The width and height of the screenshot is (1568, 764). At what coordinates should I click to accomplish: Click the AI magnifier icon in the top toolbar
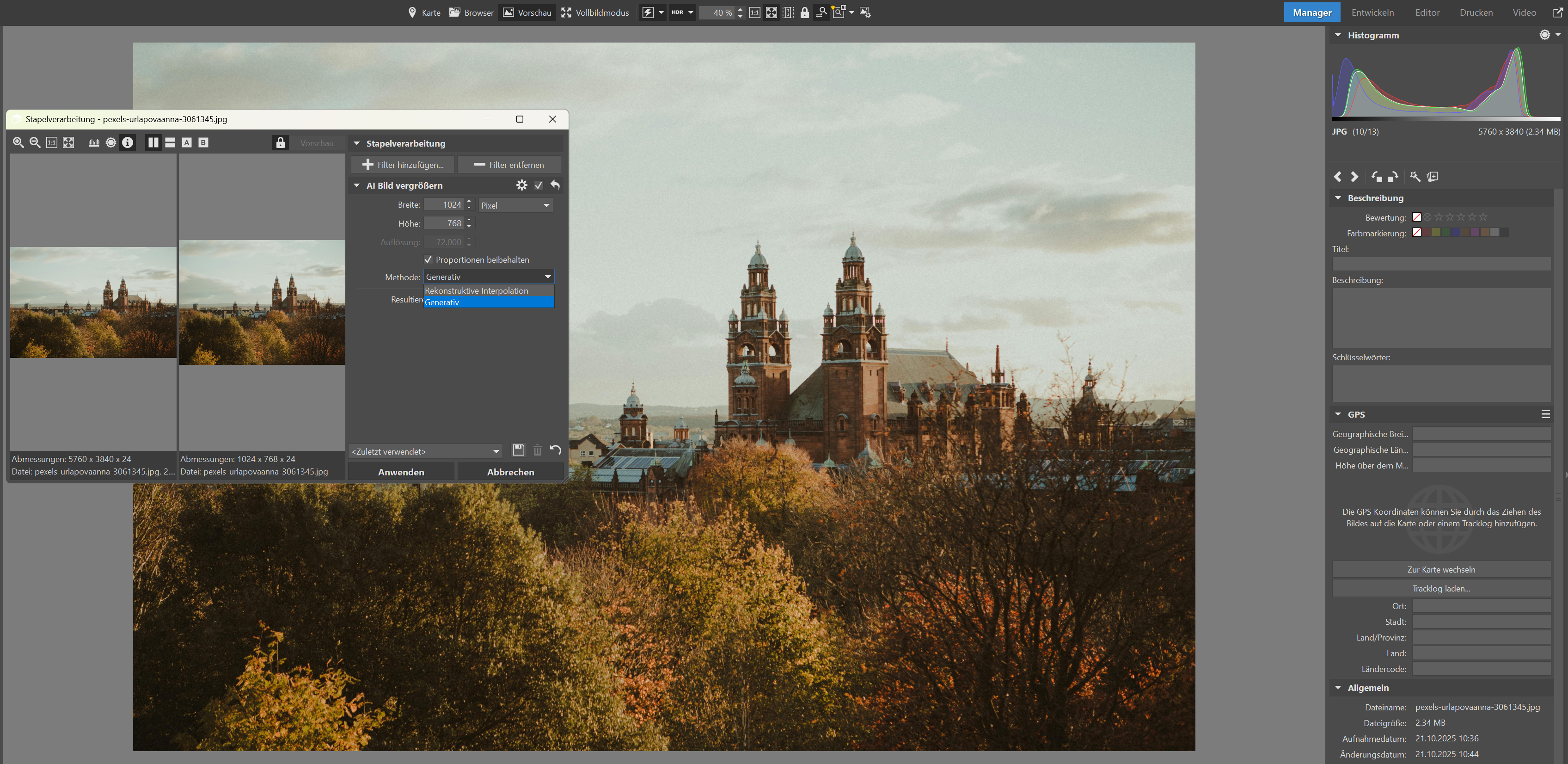(x=838, y=12)
